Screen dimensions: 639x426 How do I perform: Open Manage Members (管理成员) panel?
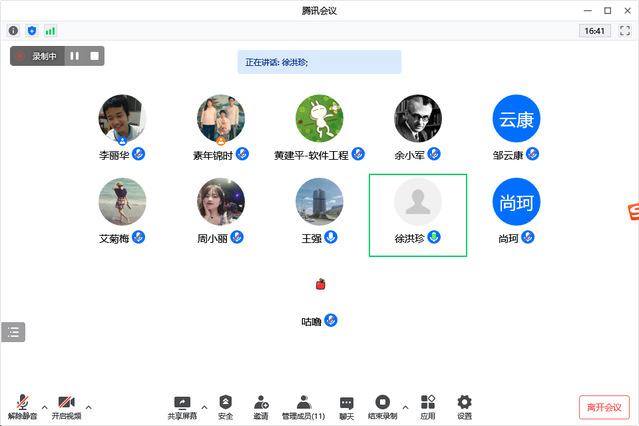(x=303, y=406)
